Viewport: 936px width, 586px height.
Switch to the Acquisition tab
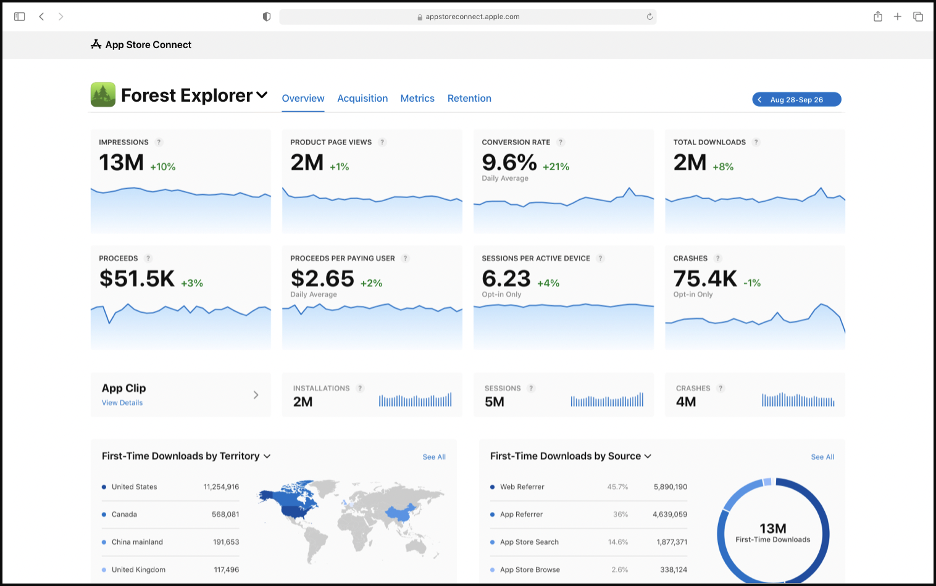362,98
